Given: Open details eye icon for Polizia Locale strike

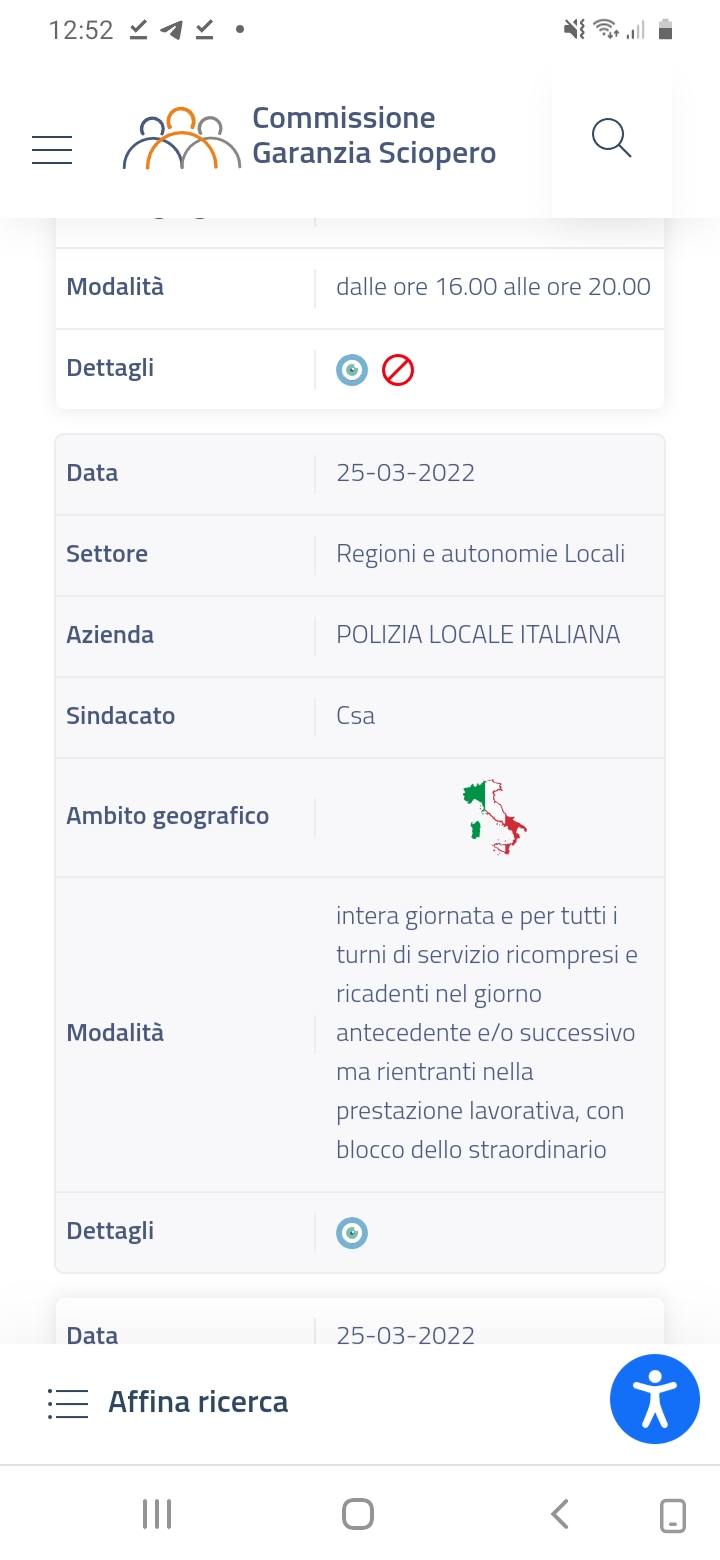Looking at the screenshot, I should pos(352,1233).
